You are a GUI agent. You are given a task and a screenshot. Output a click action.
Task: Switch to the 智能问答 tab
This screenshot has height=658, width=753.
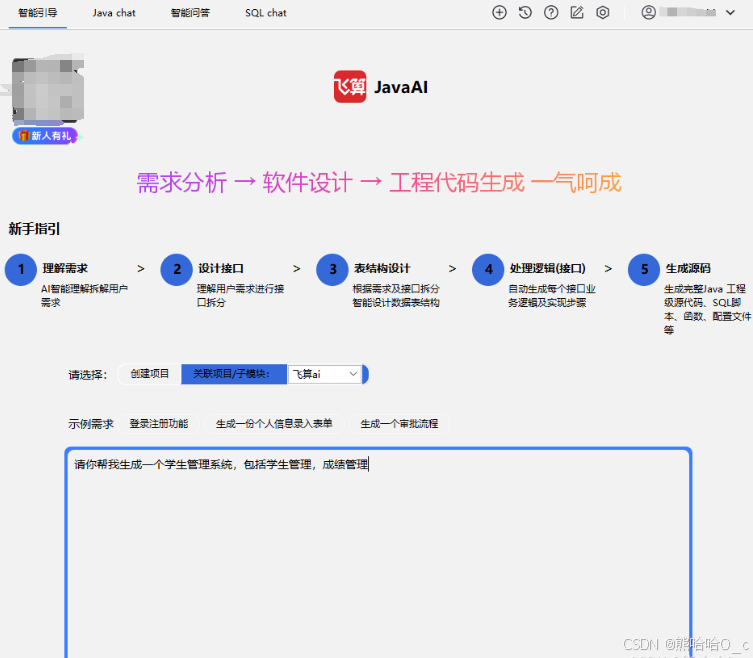(x=190, y=13)
